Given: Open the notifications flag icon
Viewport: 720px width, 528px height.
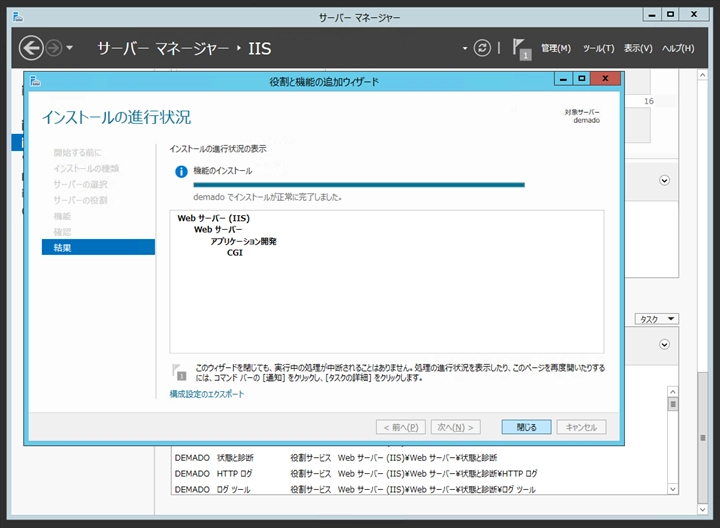Looking at the screenshot, I should point(521,49).
